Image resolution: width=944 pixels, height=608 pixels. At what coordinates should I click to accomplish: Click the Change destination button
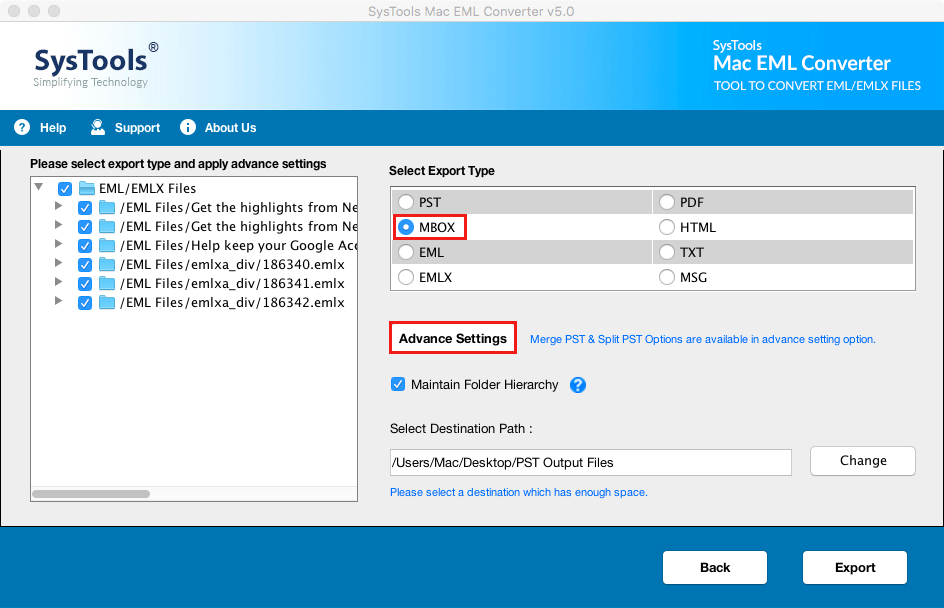click(x=863, y=461)
